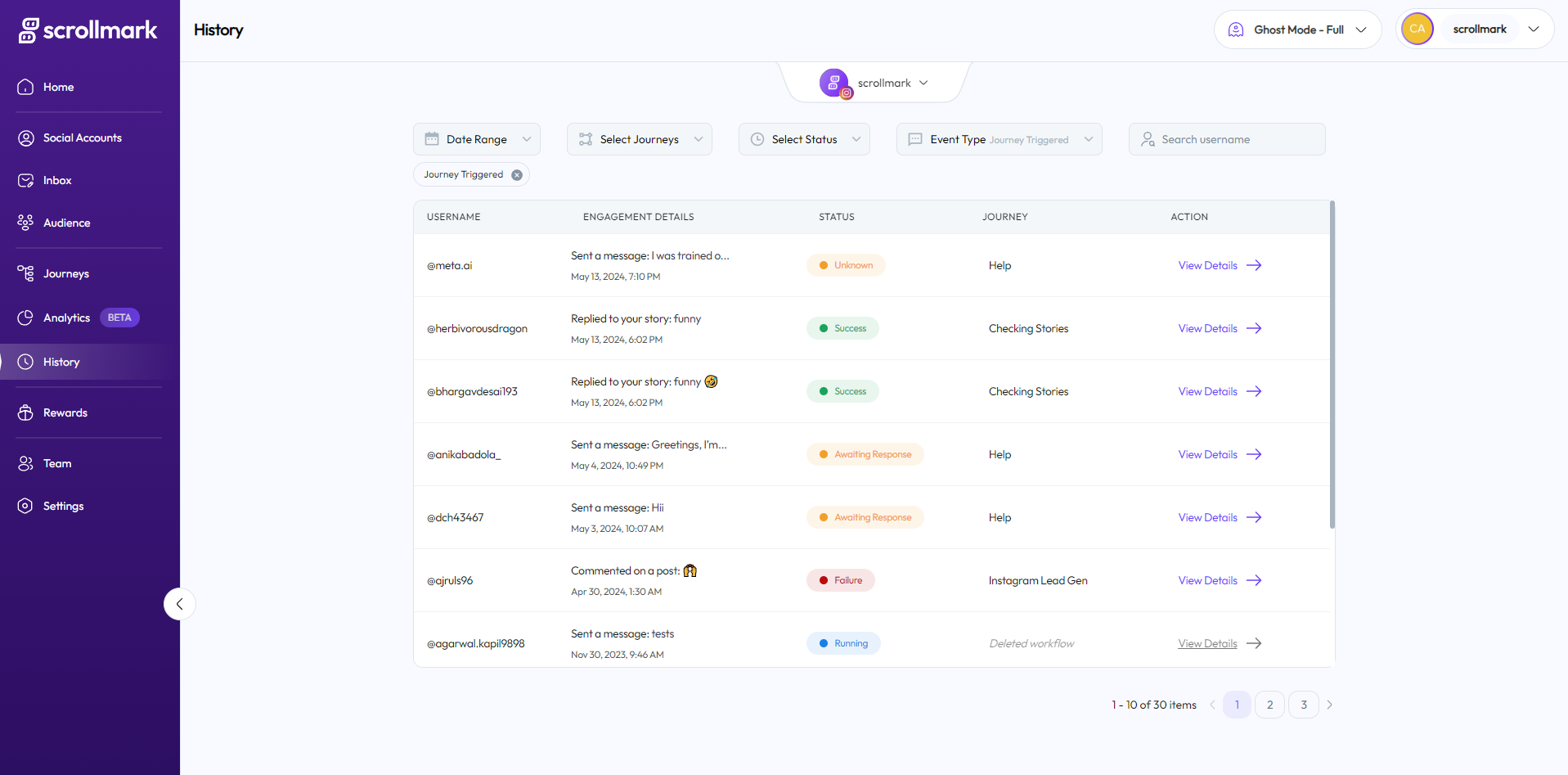Expand the Ghost Mode - Full dropdown
Viewport: 1568px width, 775px height.
point(1297,30)
